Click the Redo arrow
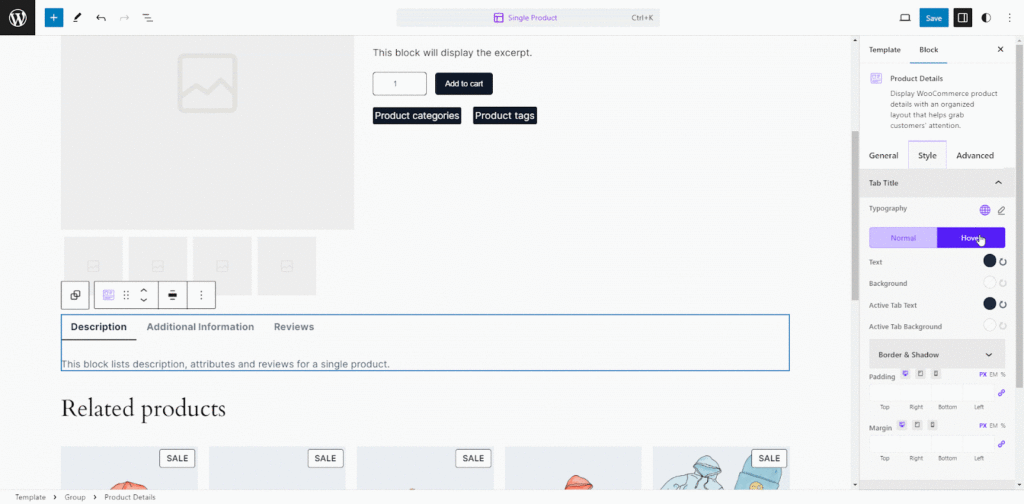The image size is (1024, 504). point(124,18)
